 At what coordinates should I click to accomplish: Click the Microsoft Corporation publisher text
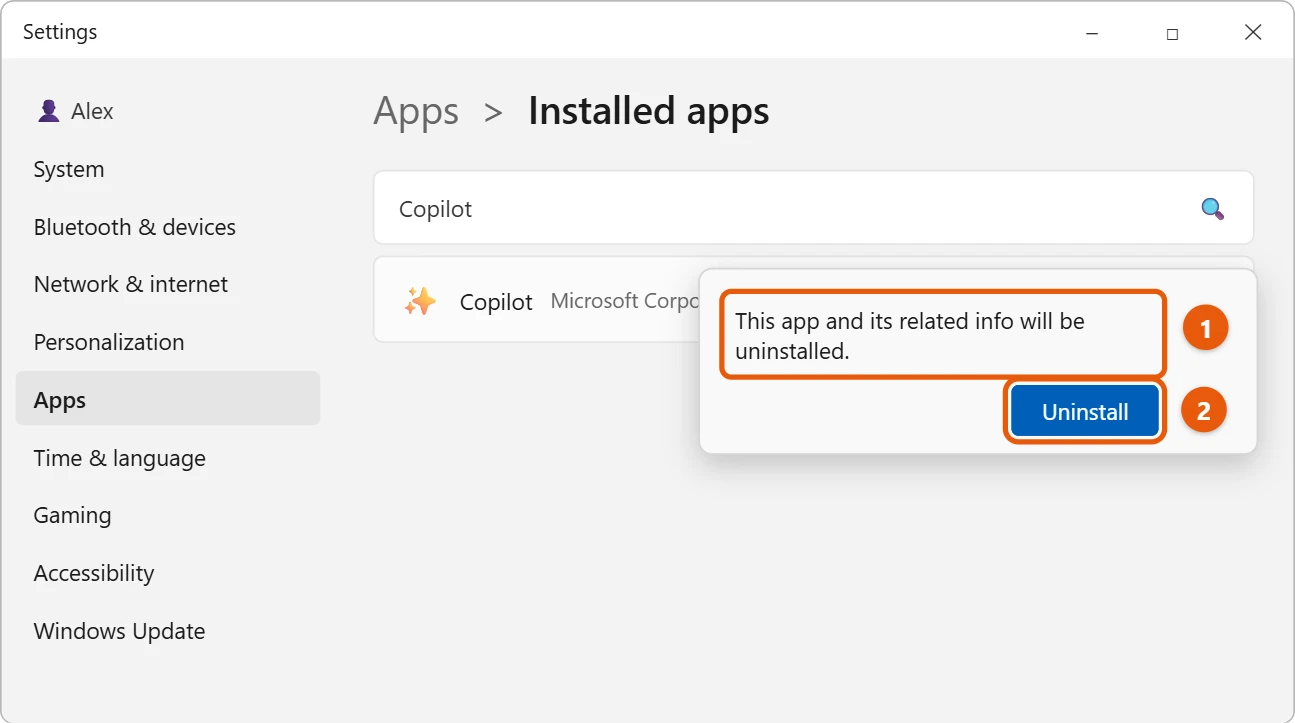[625, 300]
